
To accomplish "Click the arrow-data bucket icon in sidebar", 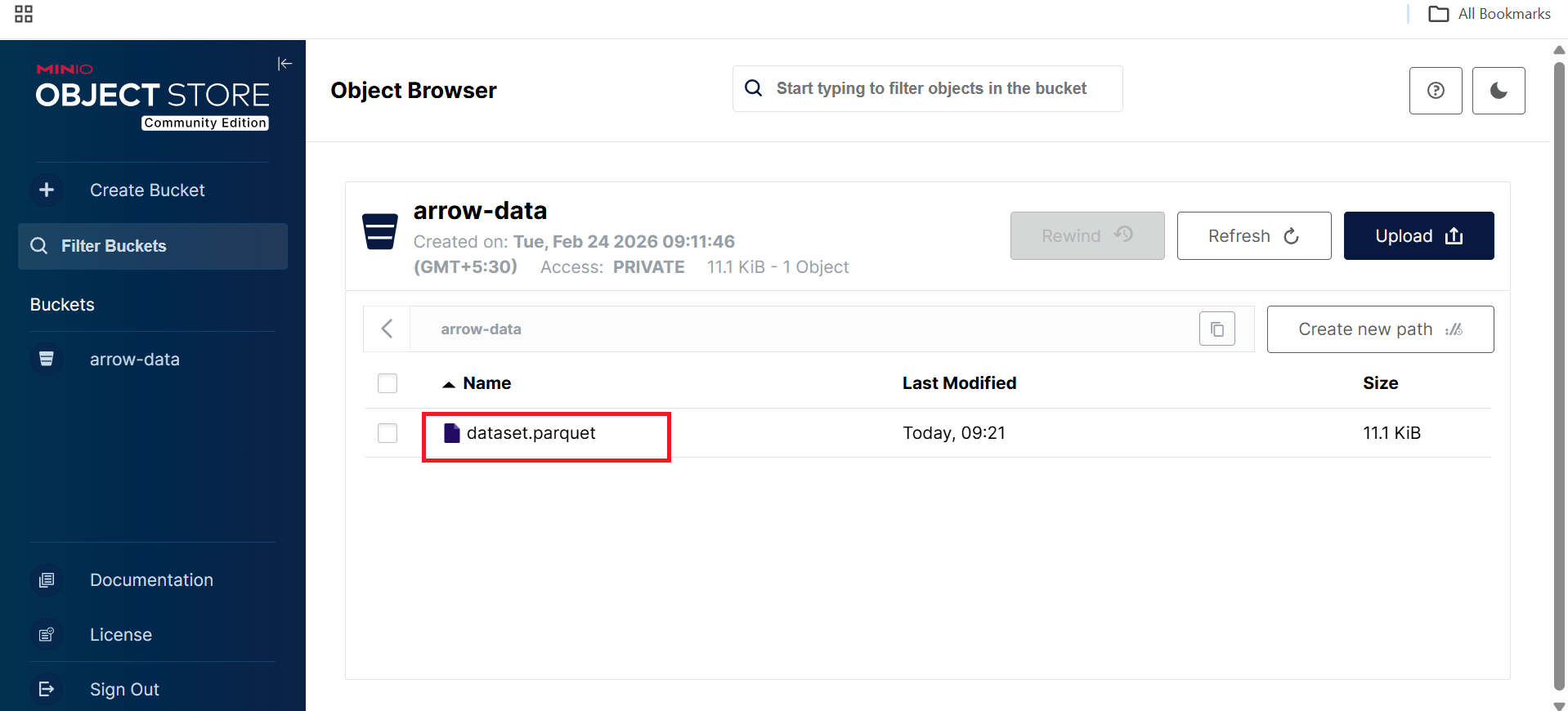I will (47, 359).
